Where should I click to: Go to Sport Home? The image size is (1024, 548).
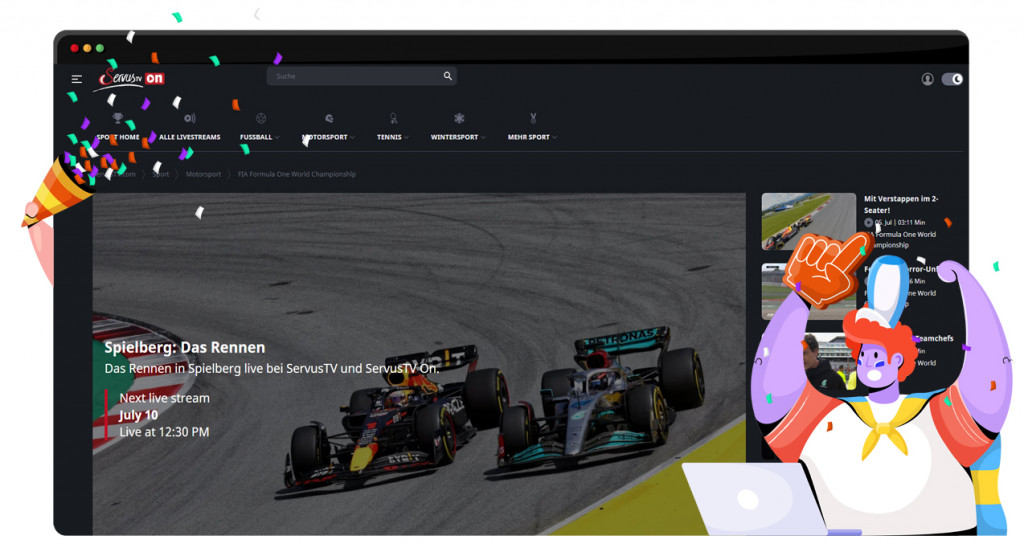(118, 137)
